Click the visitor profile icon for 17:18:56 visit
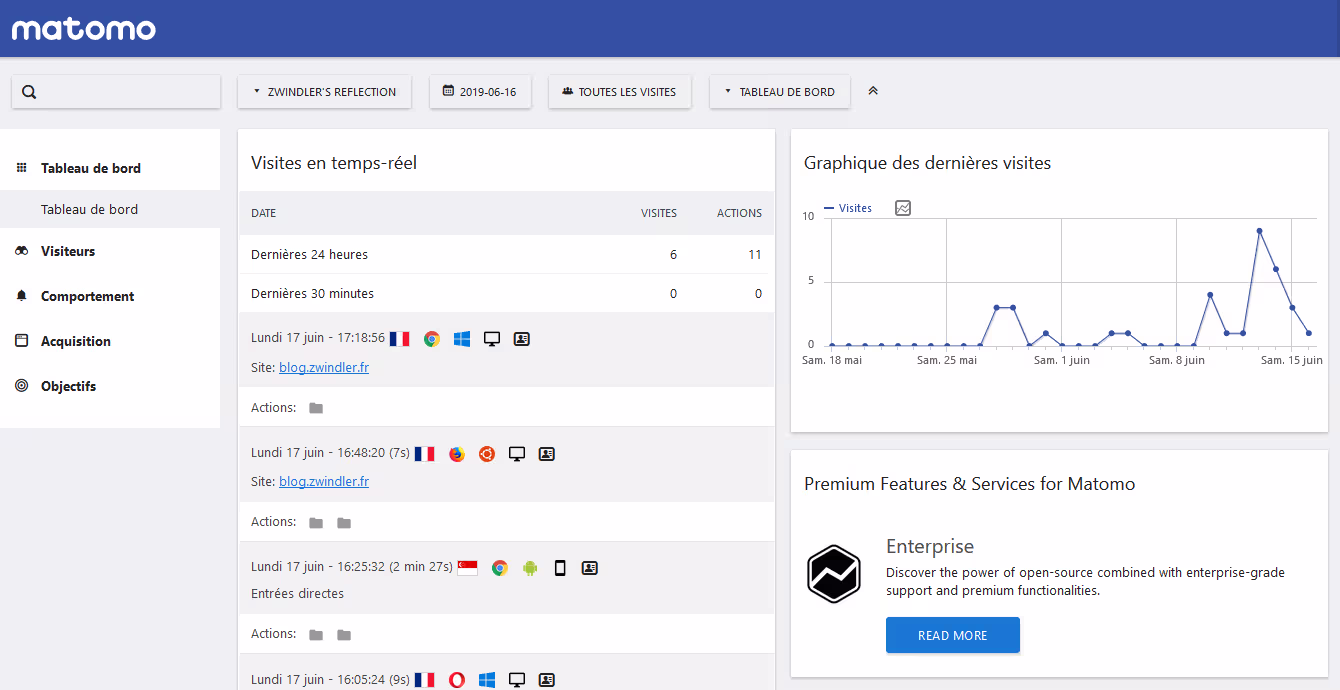This screenshot has width=1340, height=690. 521,339
